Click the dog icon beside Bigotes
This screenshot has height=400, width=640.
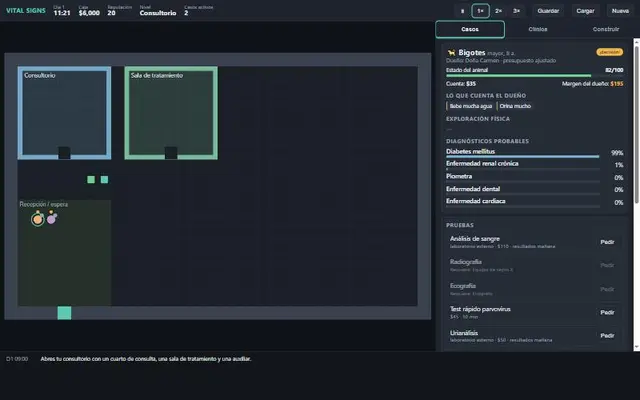click(451, 53)
